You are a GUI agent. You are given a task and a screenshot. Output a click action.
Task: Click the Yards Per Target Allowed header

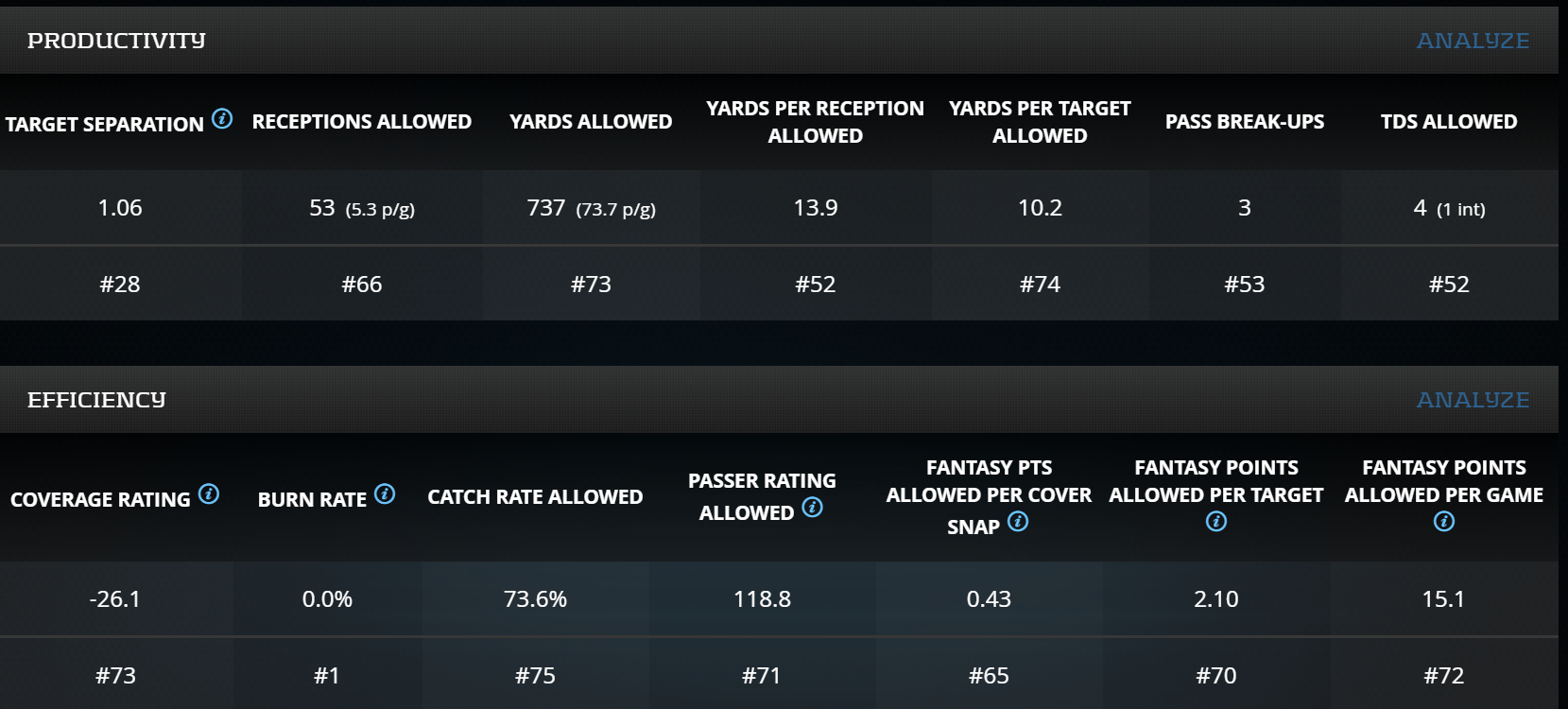click(1040, 122)
